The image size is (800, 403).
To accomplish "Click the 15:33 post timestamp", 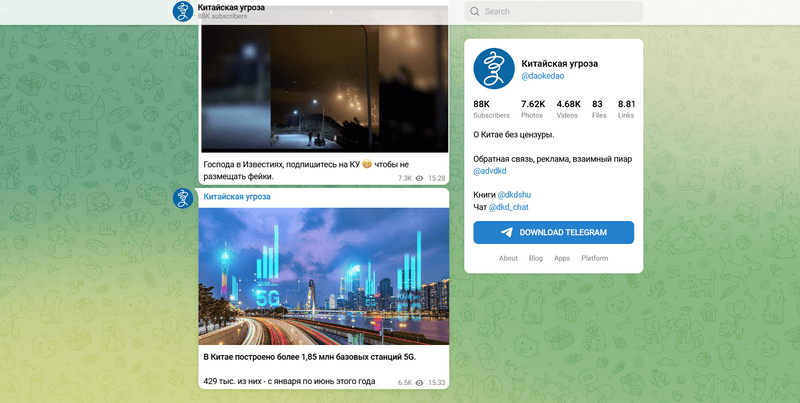I will tap(436, 382).
